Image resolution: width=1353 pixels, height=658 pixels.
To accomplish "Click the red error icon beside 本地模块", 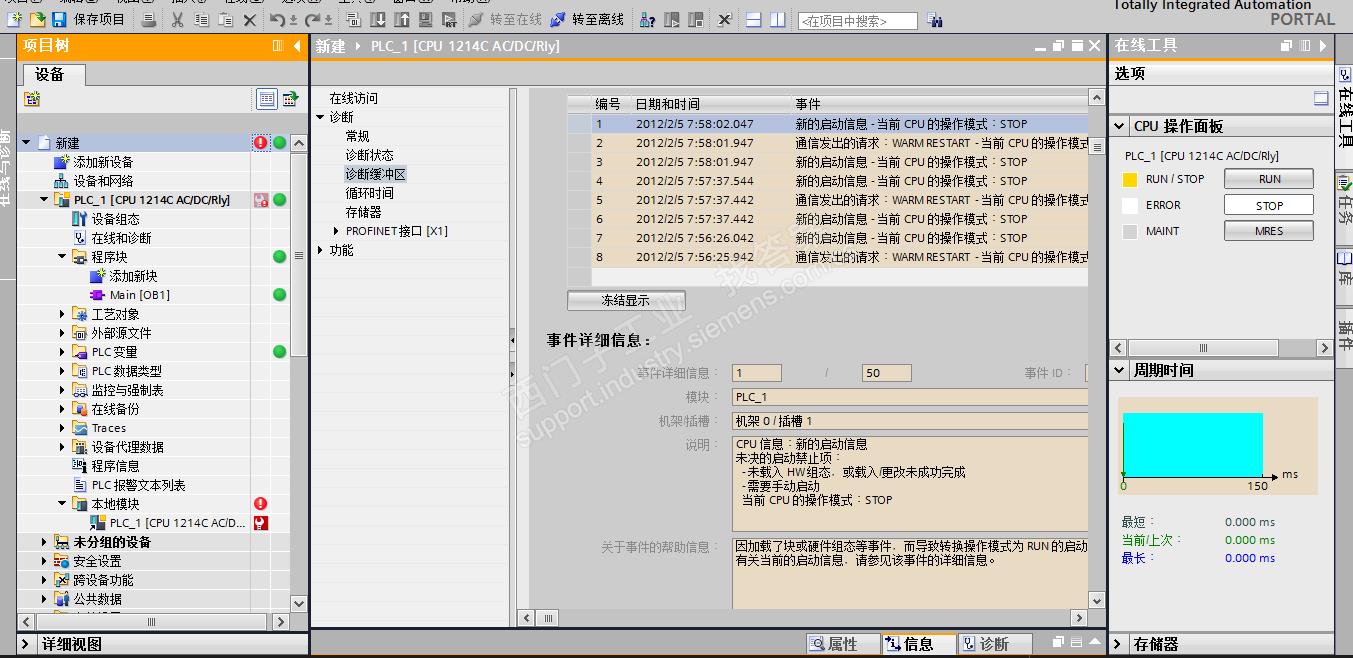I will [261, 504].
